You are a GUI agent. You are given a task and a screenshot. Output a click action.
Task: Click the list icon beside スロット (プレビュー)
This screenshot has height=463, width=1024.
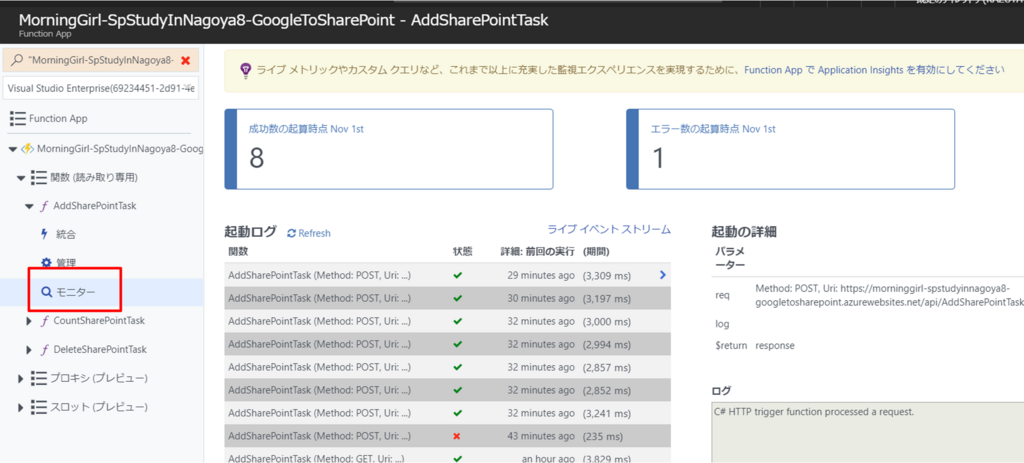(38, 407)
